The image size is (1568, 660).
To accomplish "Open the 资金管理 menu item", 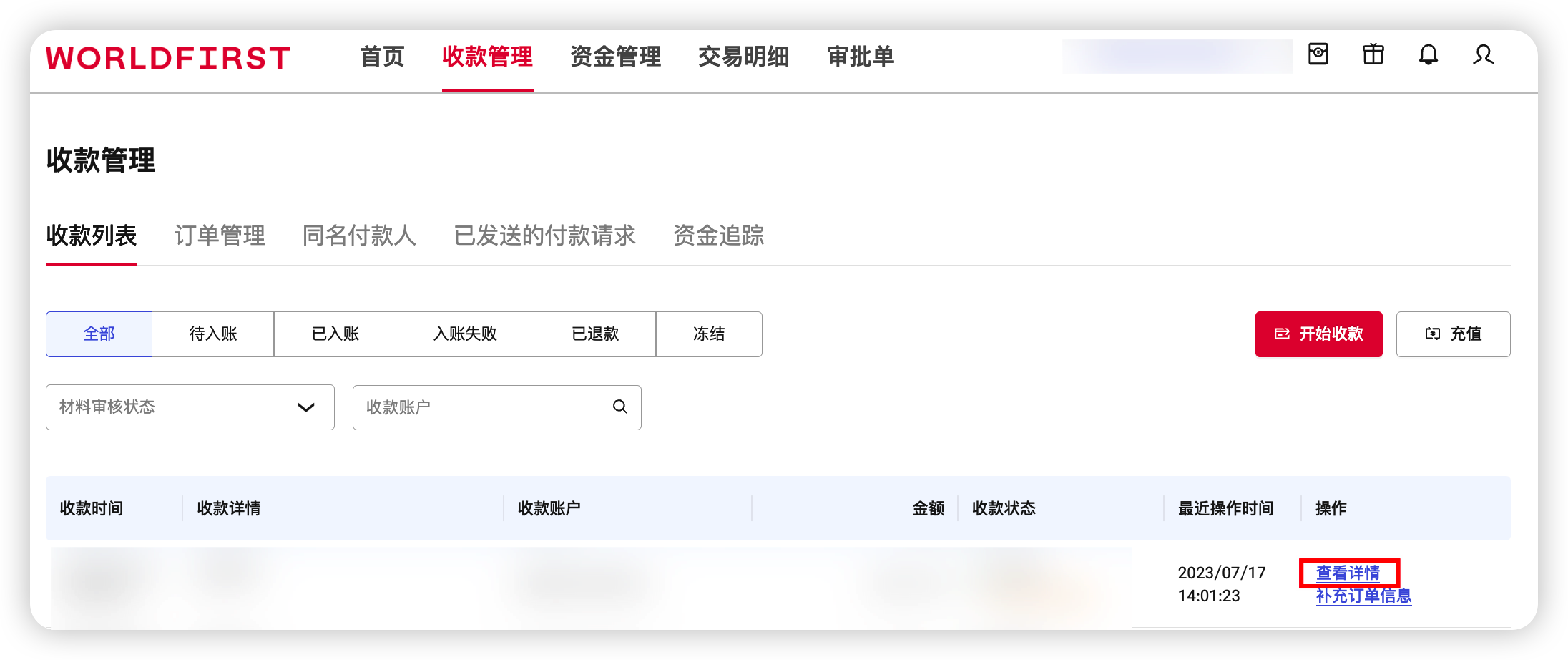I will click(x=616, y=57).
